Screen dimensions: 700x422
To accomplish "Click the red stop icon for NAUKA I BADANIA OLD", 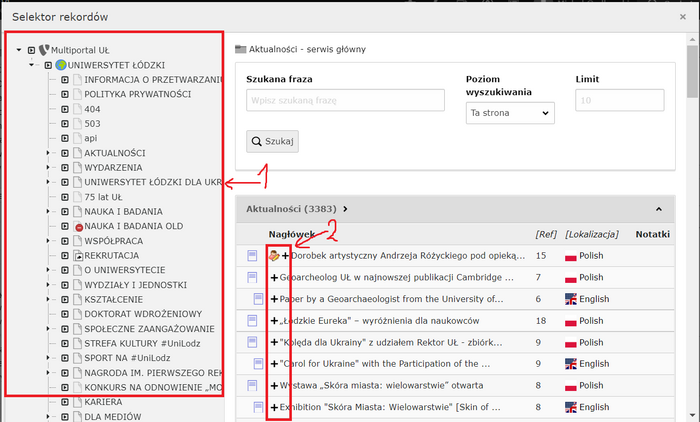I will click(78, 227).
